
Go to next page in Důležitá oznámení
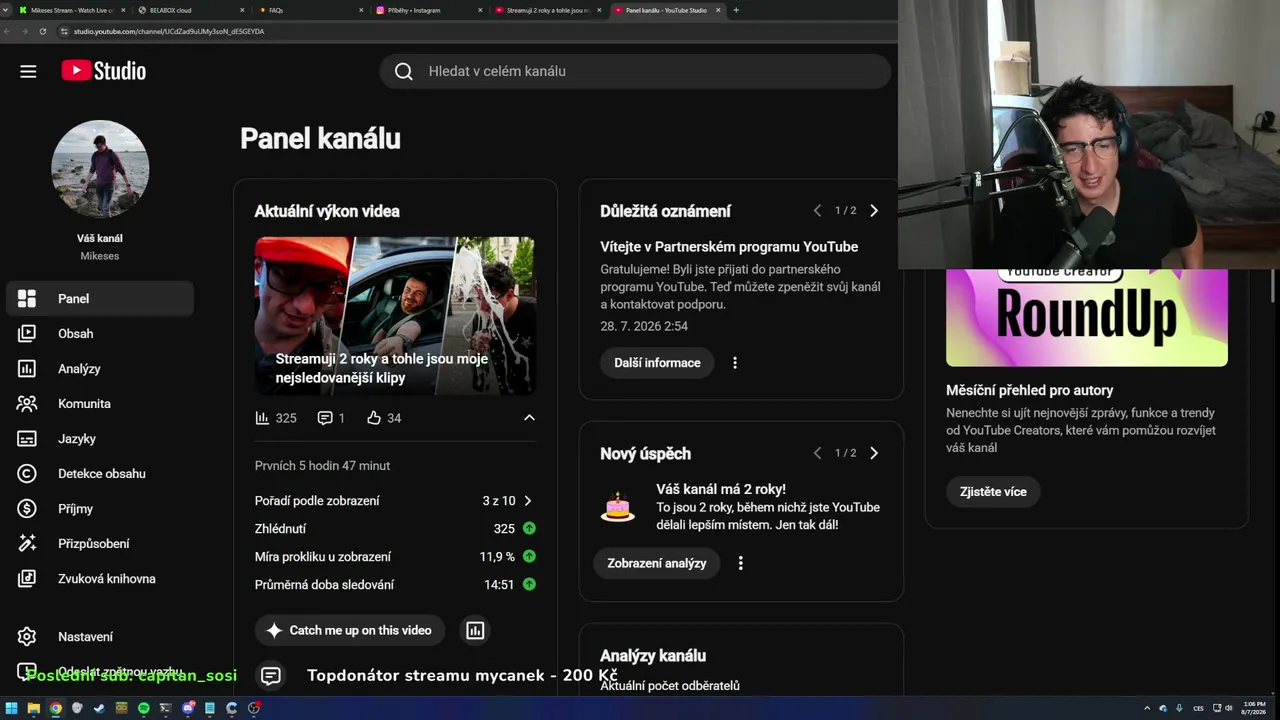coord(874,211)
